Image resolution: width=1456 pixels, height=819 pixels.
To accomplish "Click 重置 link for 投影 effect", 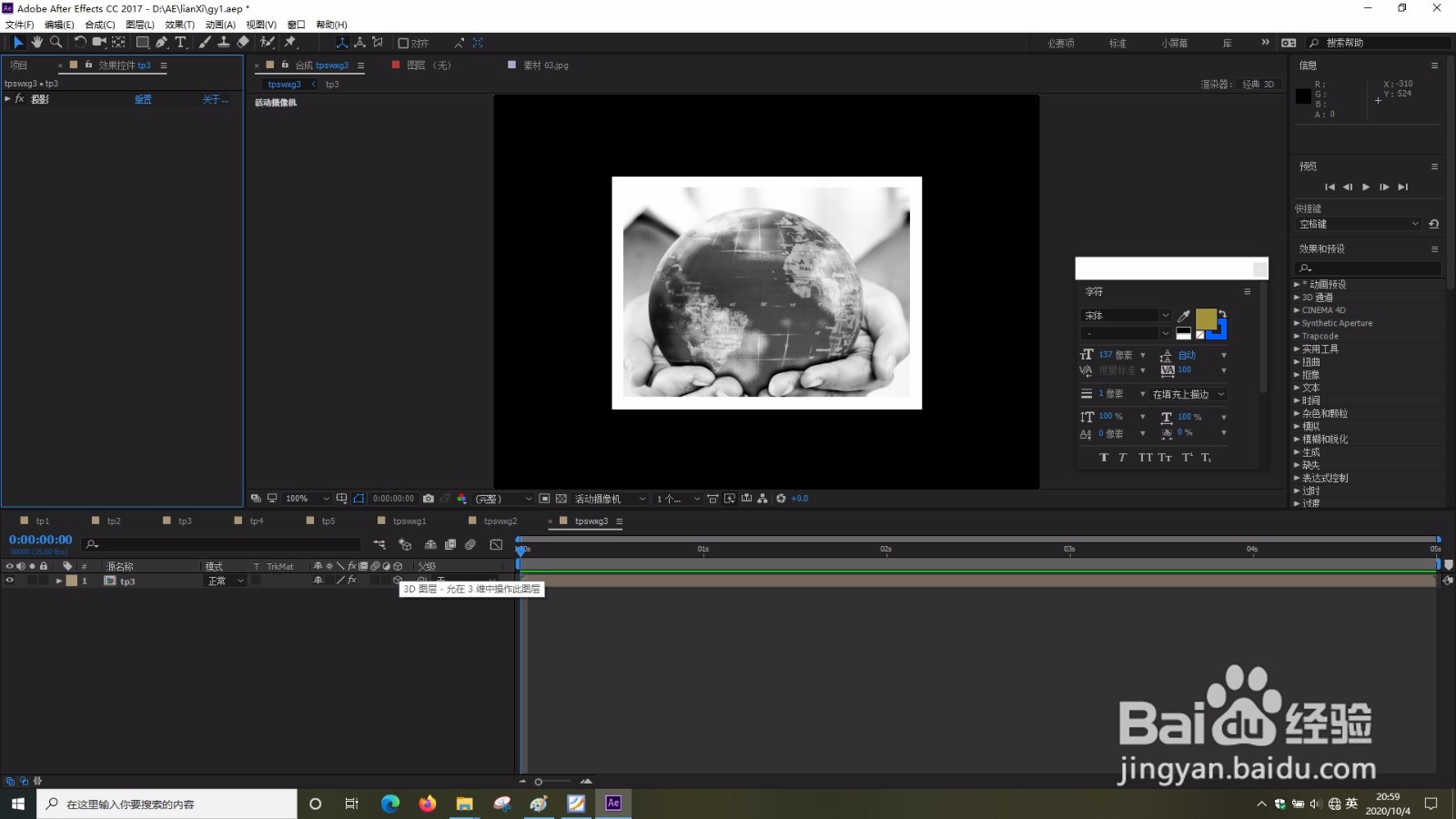I will click(143, 99).
